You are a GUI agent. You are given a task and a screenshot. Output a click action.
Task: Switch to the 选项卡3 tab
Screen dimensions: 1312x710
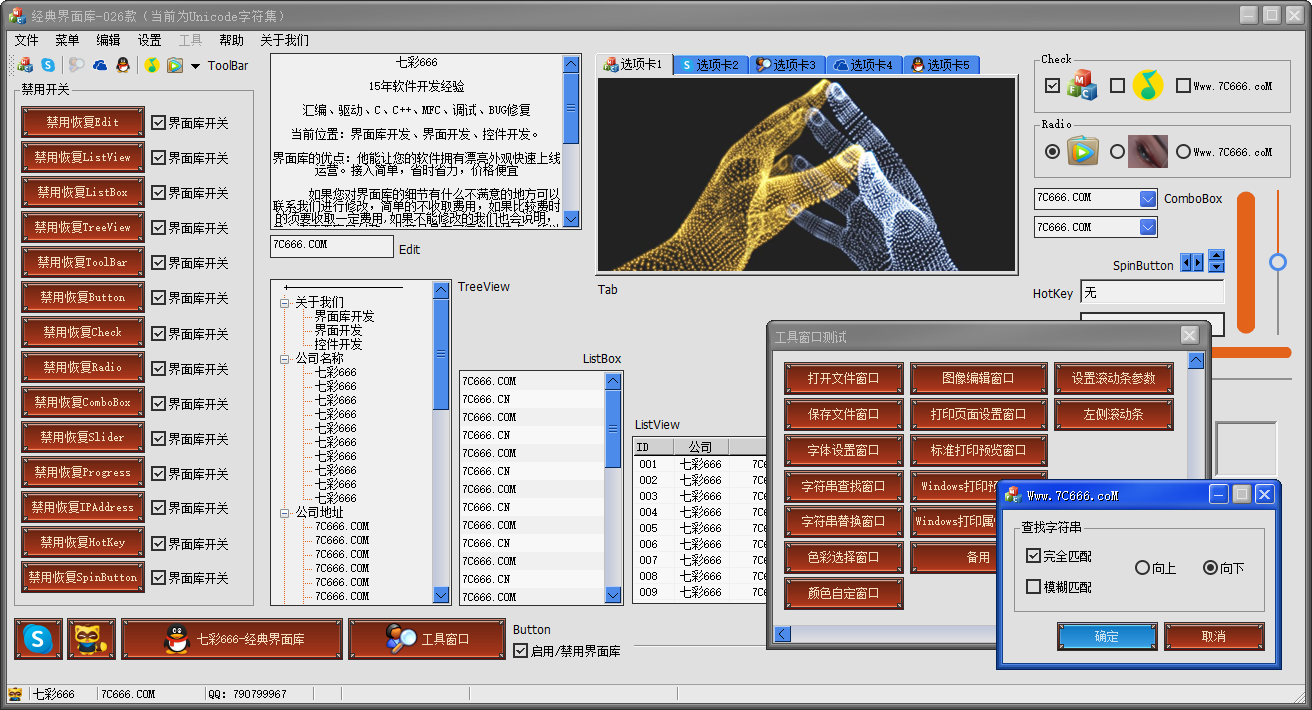coord(786,65)
